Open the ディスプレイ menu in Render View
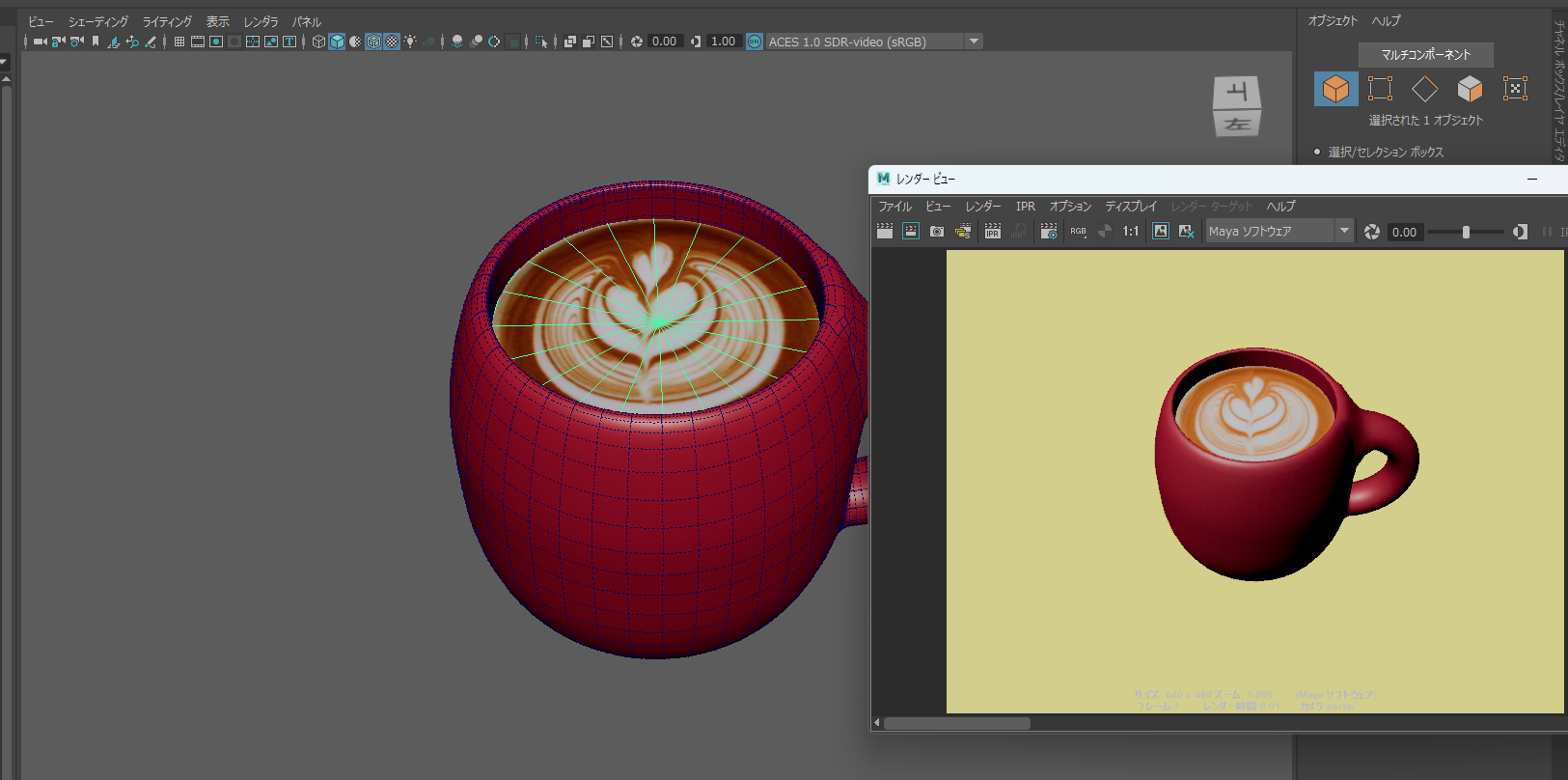The image size is (1568, 780). [x=1130, y=207]
